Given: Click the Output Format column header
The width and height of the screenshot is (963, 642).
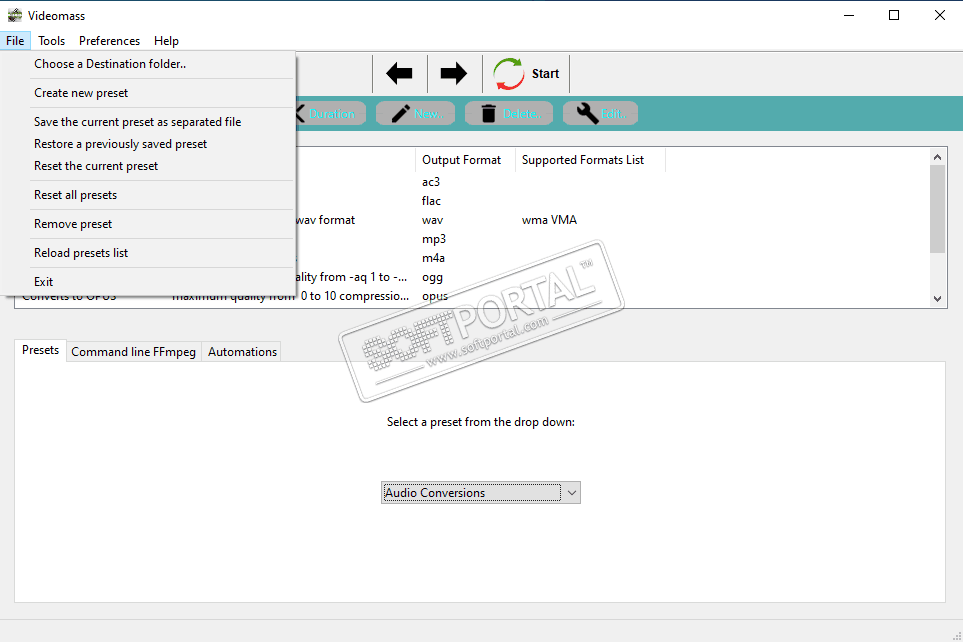Looking at the screenshot, I should click(465, 160).
